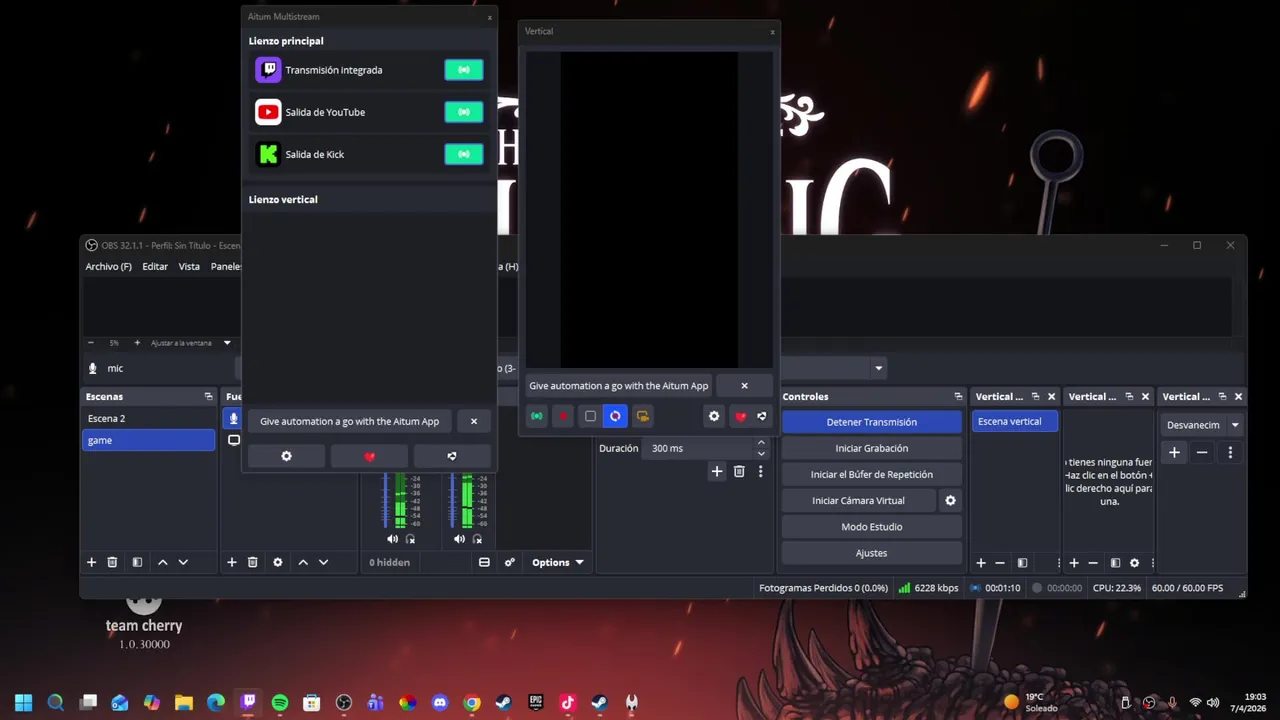Show the 0 hidden mixer sources
The height and width of the screenshot is (720, 1280).
[389, 562]
